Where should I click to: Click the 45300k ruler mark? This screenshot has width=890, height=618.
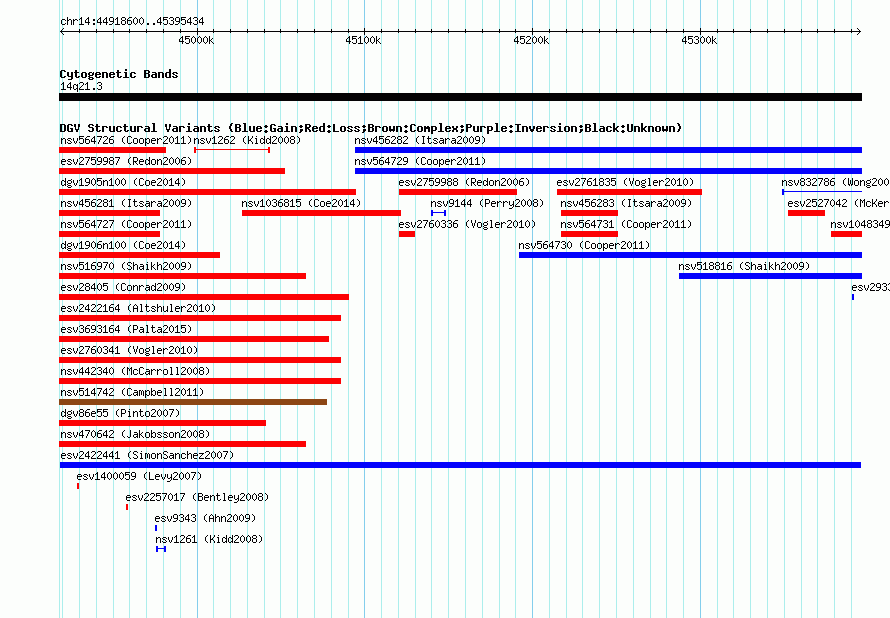699,40
